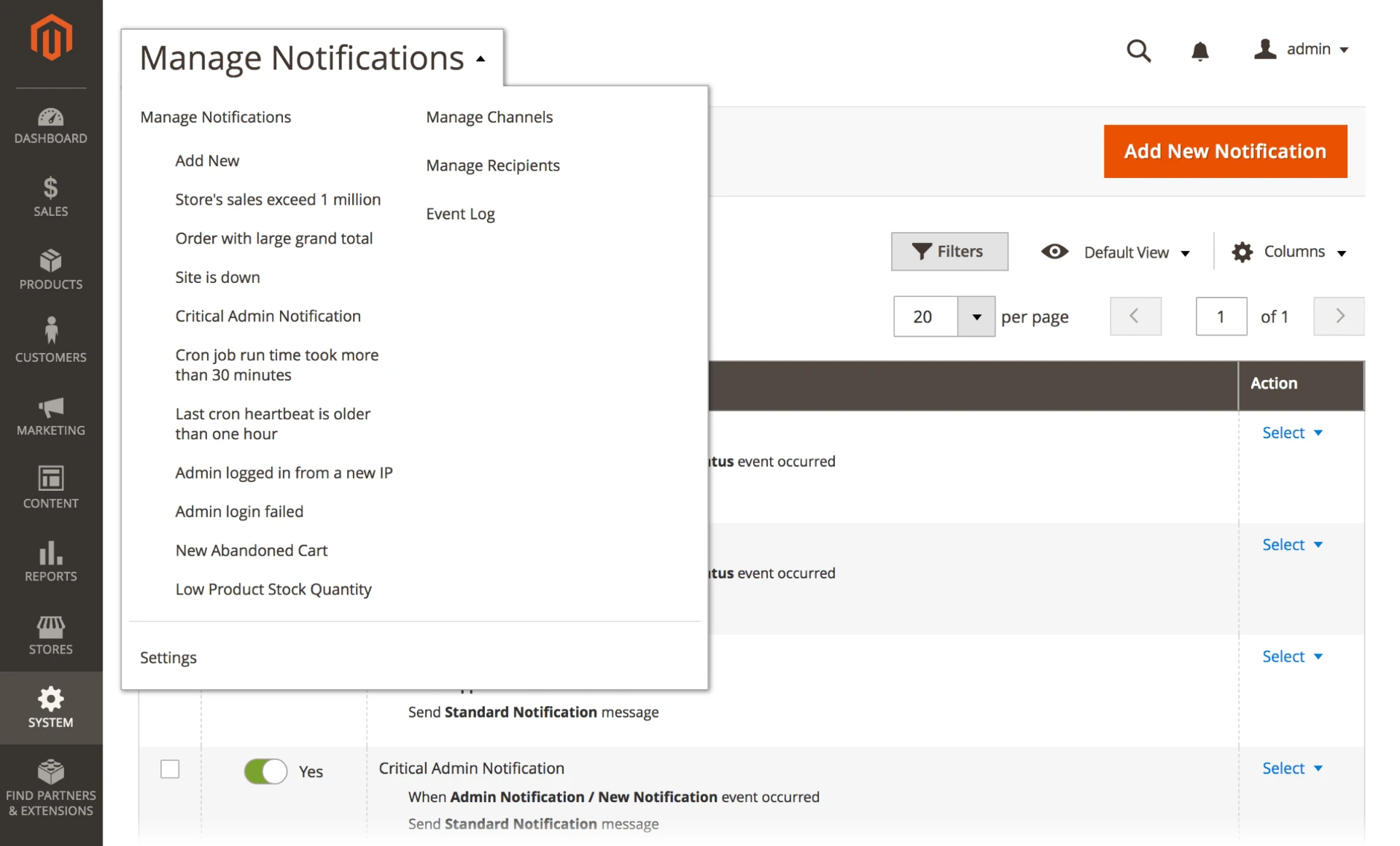Click the search magnifier icon
This screenshot has width=1400, height=846.
[x=1138, y=50]
